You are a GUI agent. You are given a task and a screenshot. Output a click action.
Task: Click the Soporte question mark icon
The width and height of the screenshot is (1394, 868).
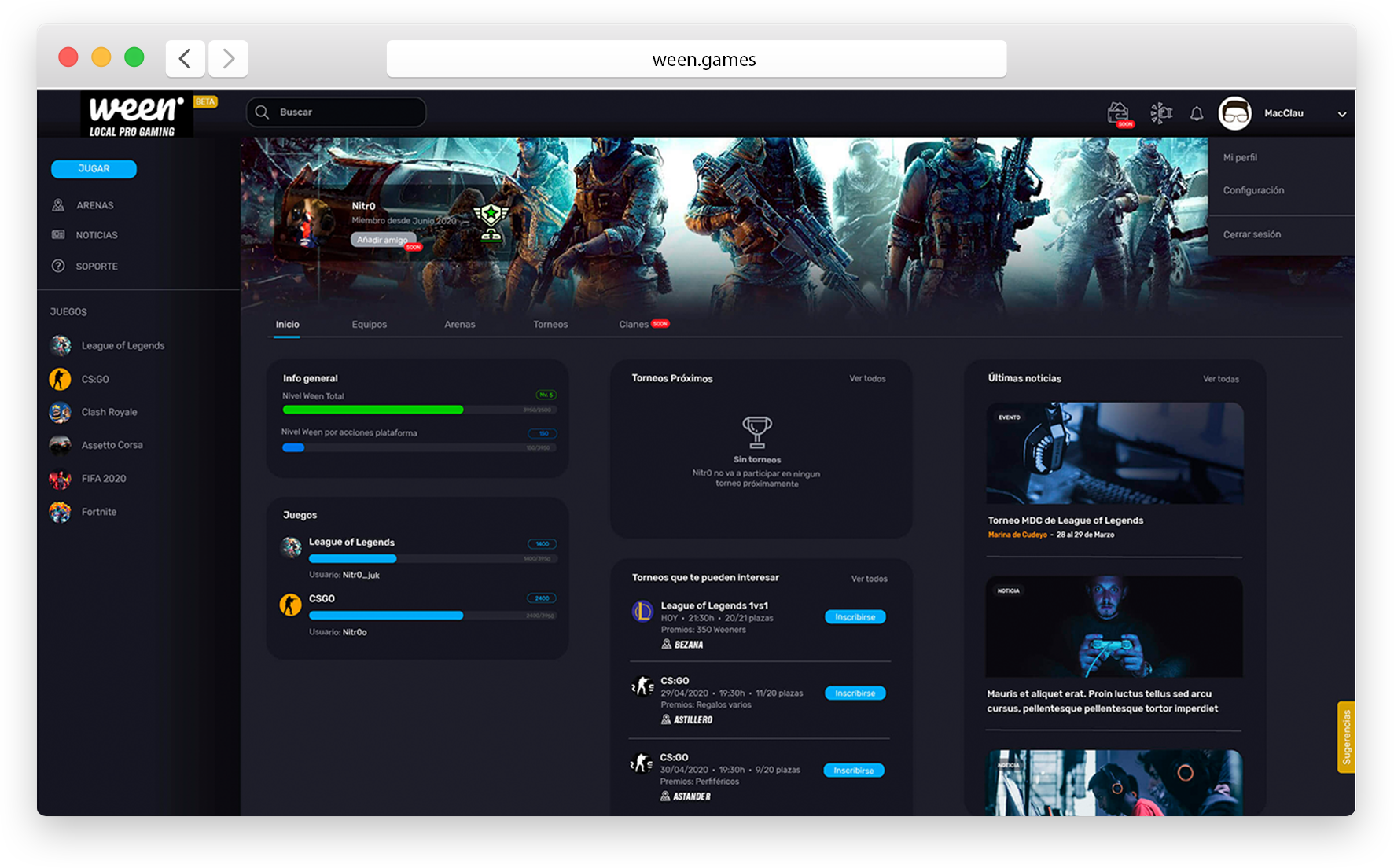pyautogui.click(x=58, y=266)
